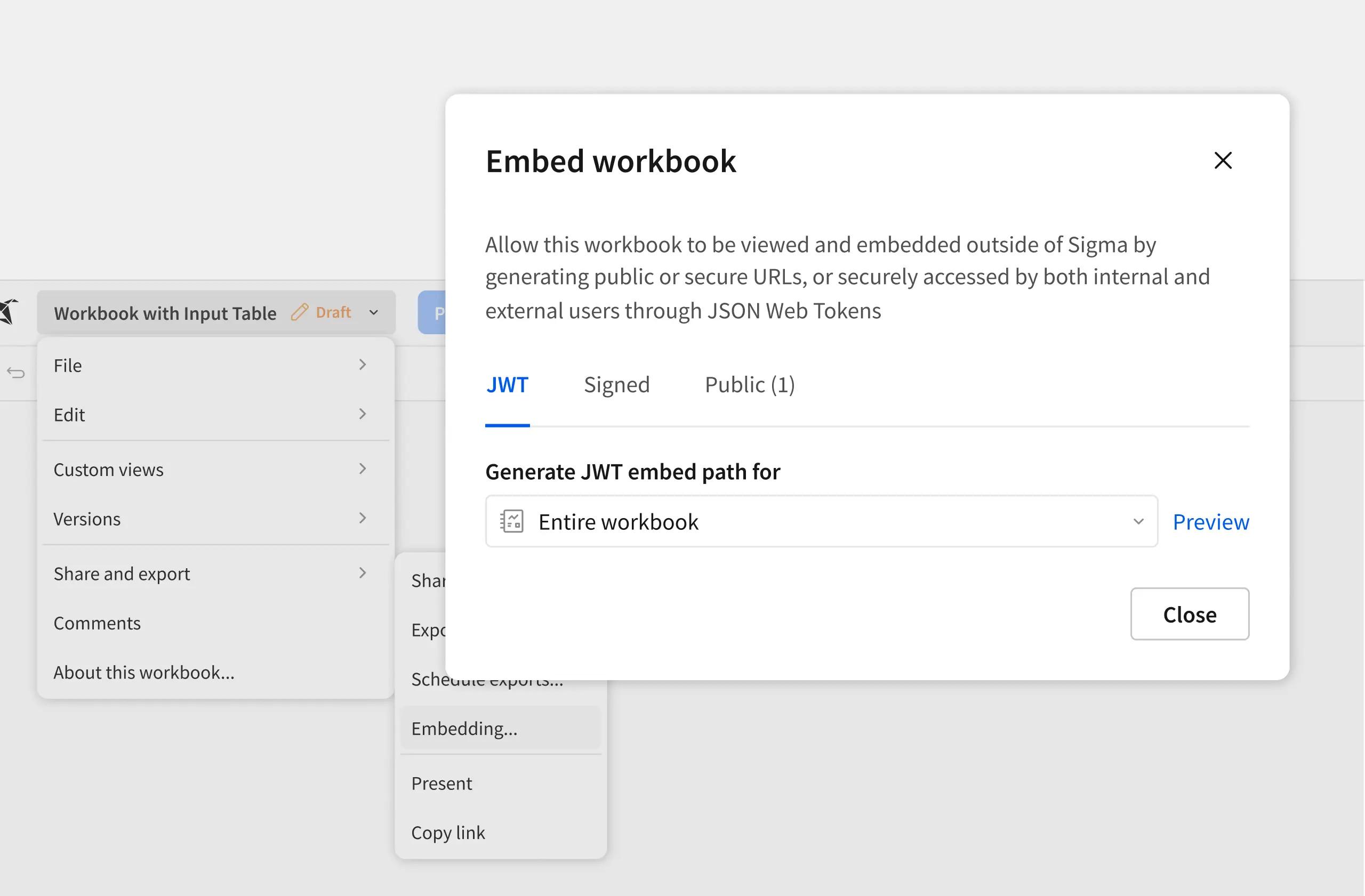Close the Embed workbook dialog with X
Viewport: 1365px width, 896px height.
(x=1223, y=160)
